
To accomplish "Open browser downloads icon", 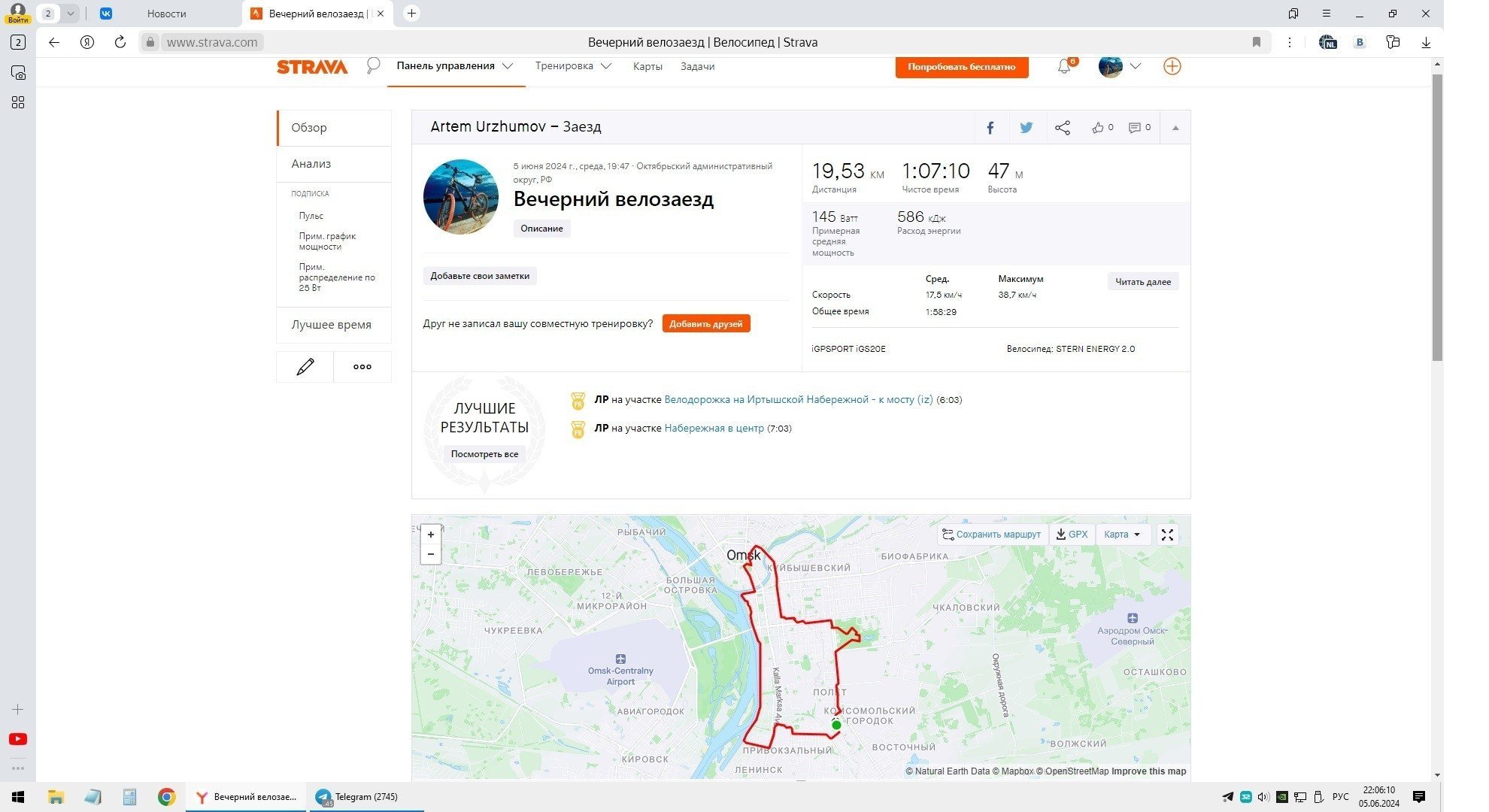I will tap(1426, 42).
